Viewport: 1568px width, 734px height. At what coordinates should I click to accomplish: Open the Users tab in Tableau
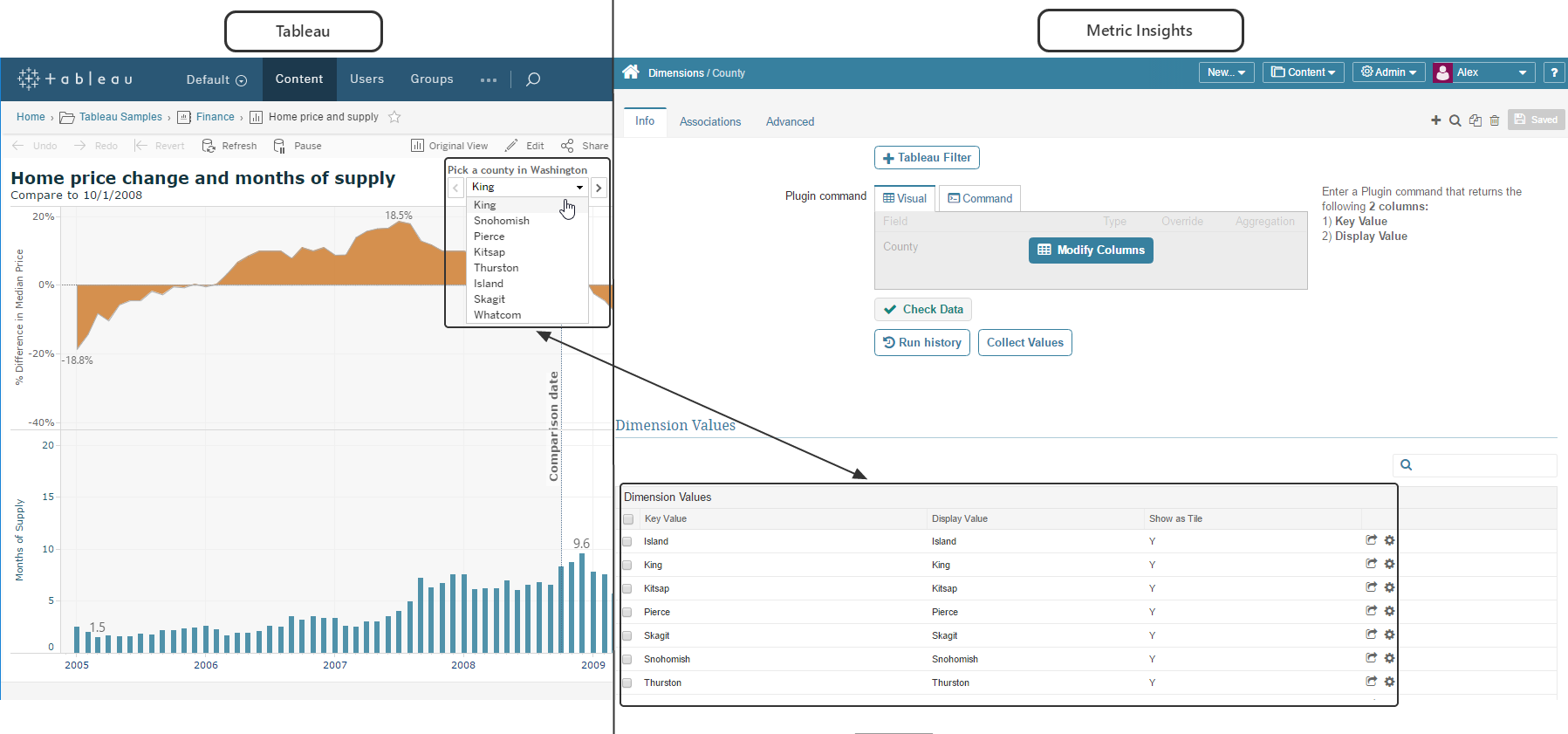(366, 79)
